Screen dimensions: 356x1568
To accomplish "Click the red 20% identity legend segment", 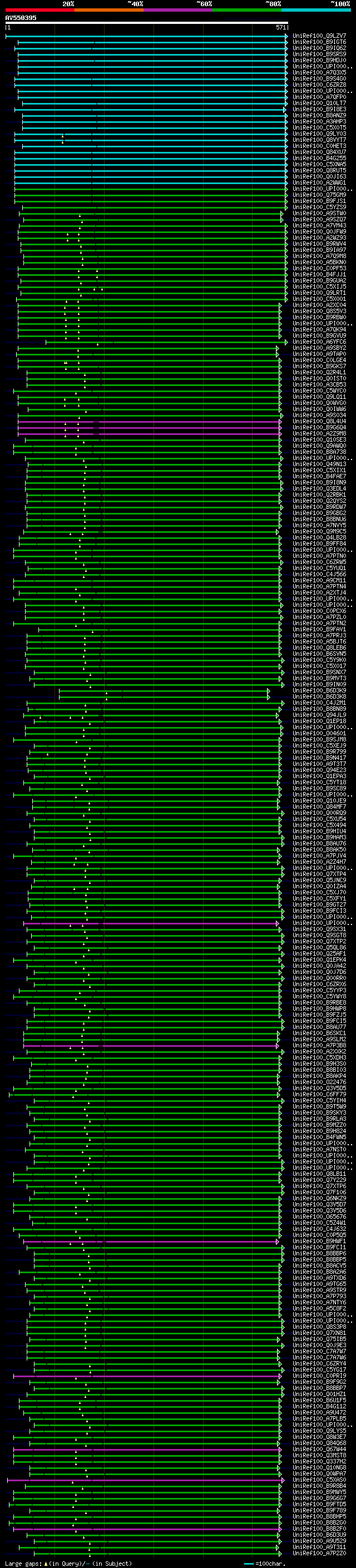I will click(x=39, y=10).
